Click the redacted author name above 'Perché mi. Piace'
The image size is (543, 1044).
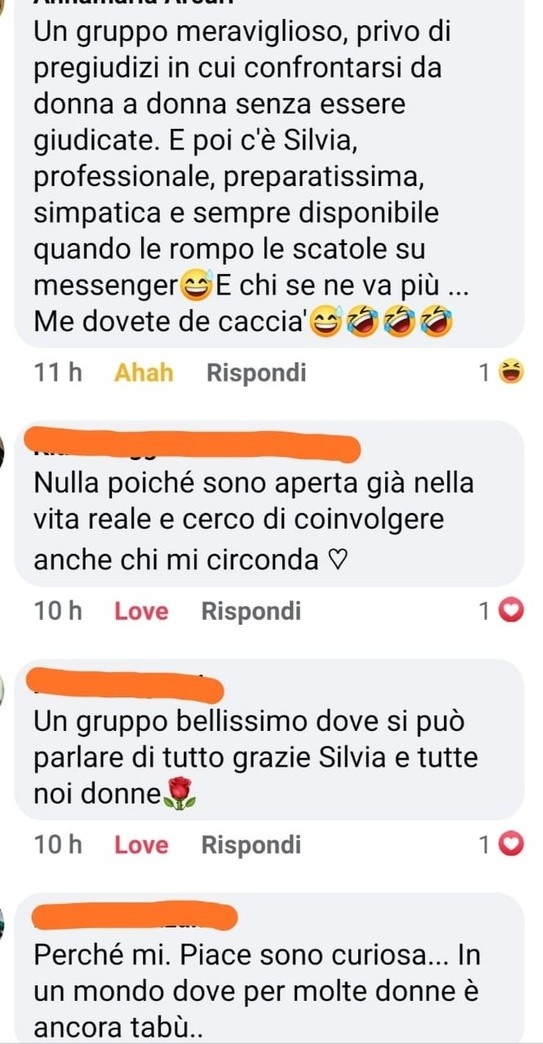[134, 917]
